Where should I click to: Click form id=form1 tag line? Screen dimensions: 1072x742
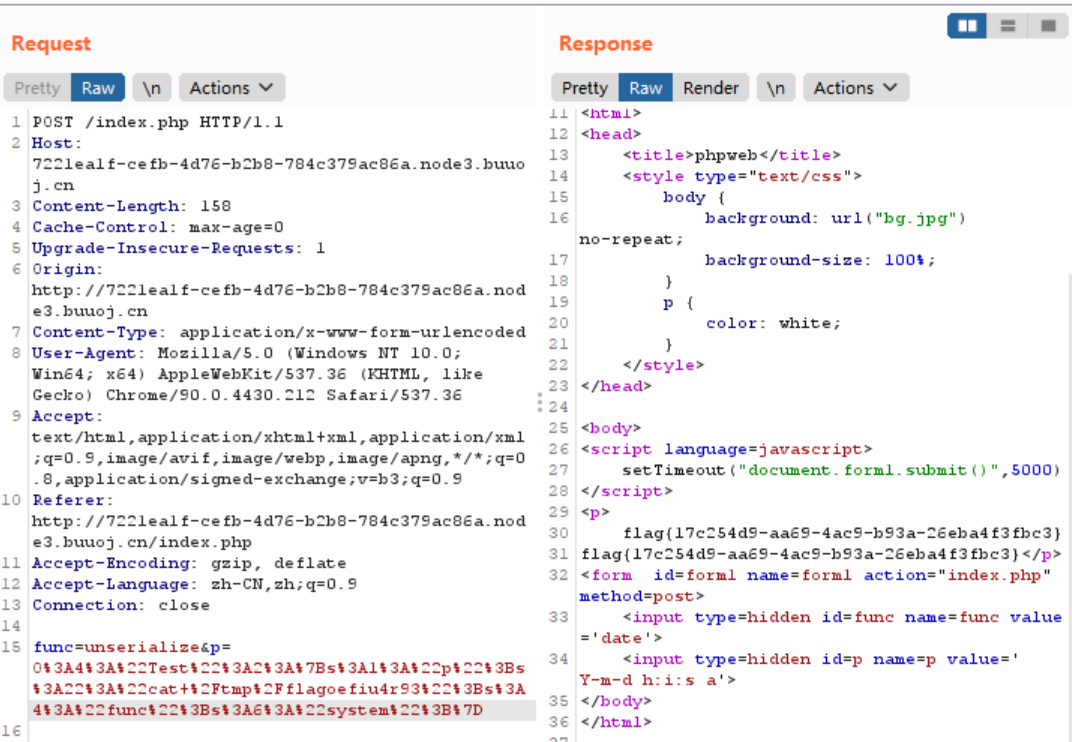(x=816, y=575)
